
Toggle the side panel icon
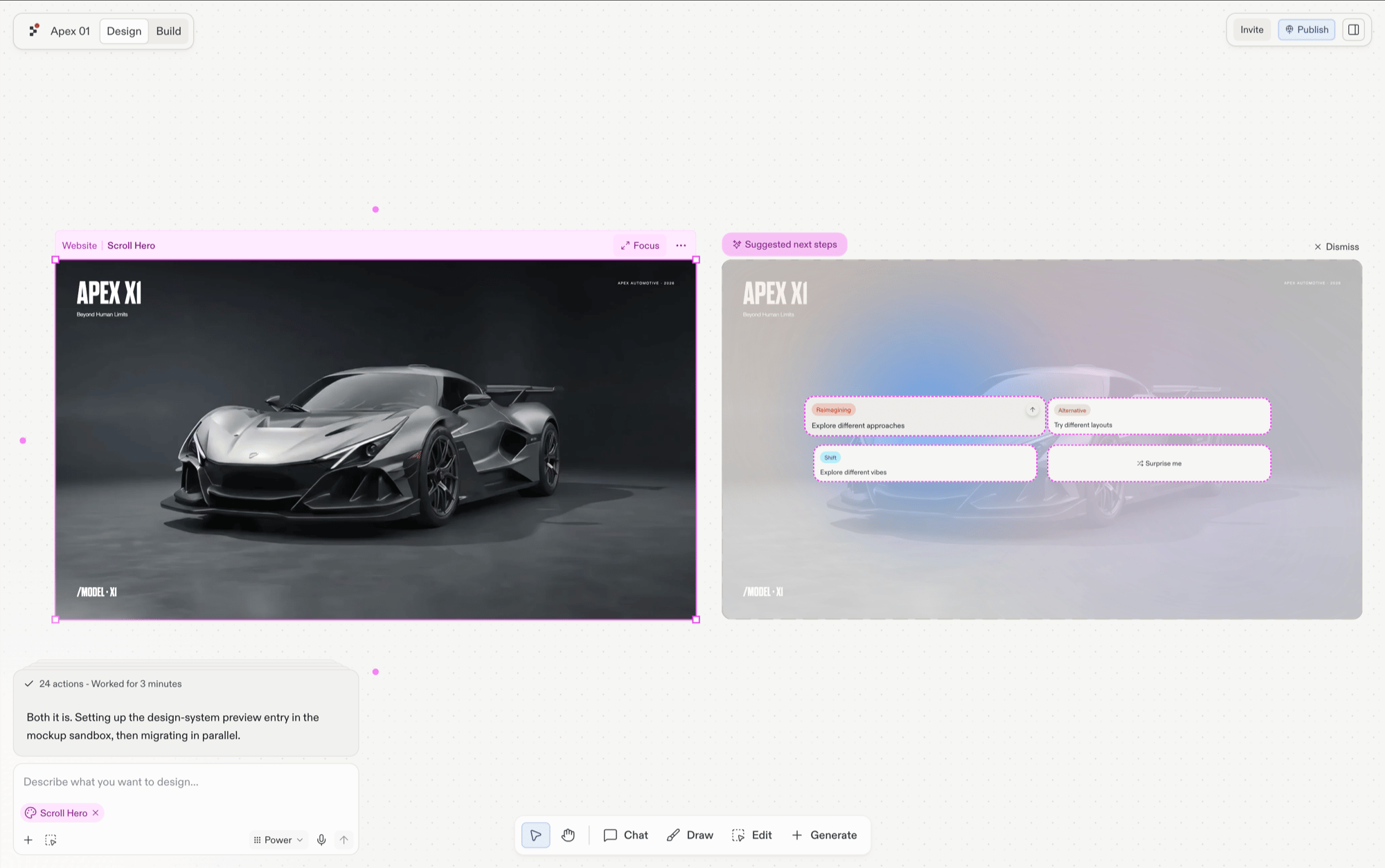(x=1353, y=30)
